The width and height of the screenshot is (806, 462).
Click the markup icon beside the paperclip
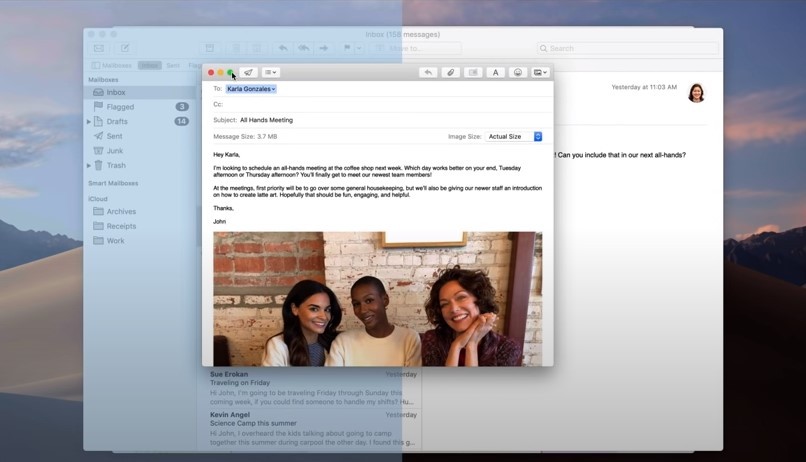point(473,72)
